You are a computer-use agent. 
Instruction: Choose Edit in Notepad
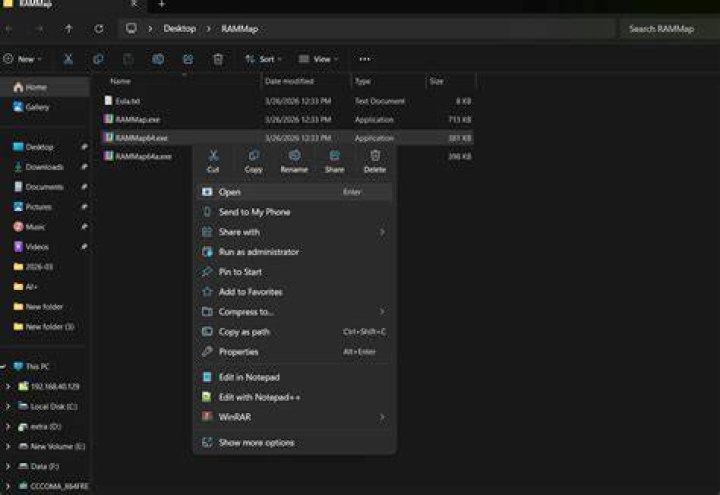click(294, 377)
